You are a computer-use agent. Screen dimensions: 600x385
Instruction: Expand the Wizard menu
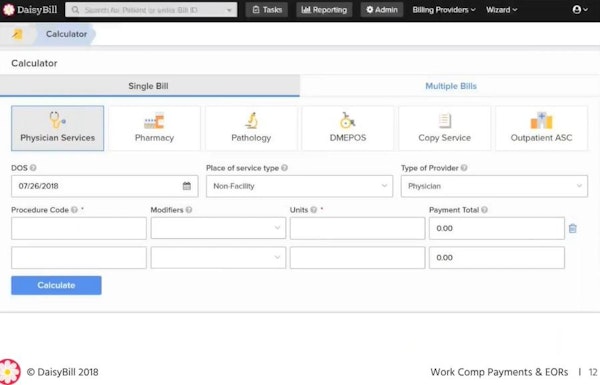coord(501,10)
